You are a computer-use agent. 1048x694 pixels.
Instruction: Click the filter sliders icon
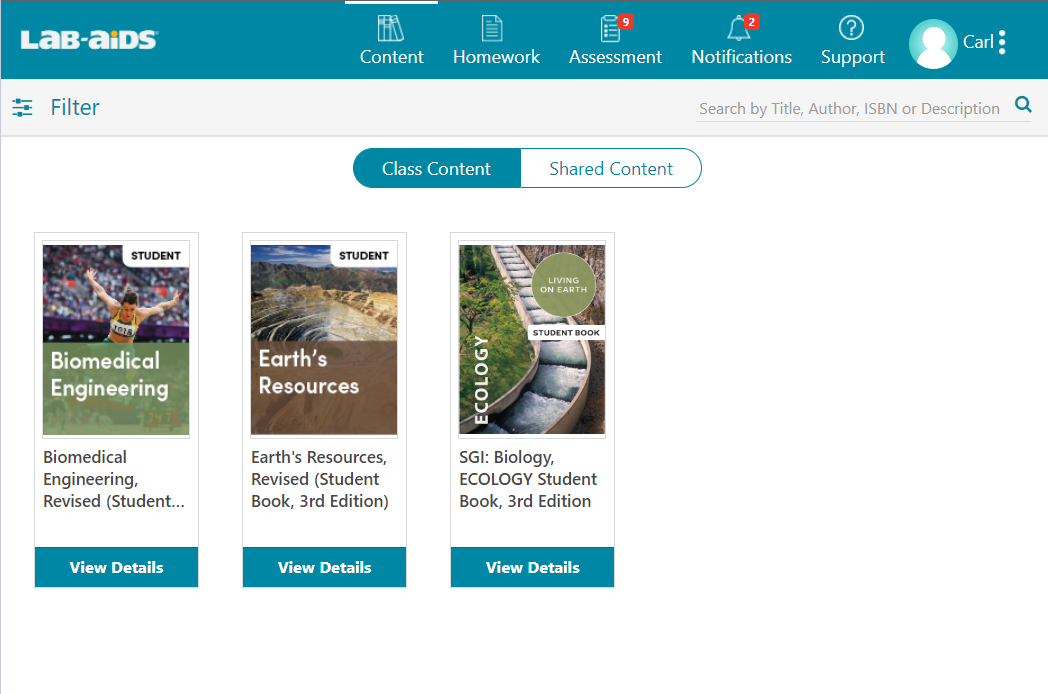pyautogui.click(x=22, y=108)
